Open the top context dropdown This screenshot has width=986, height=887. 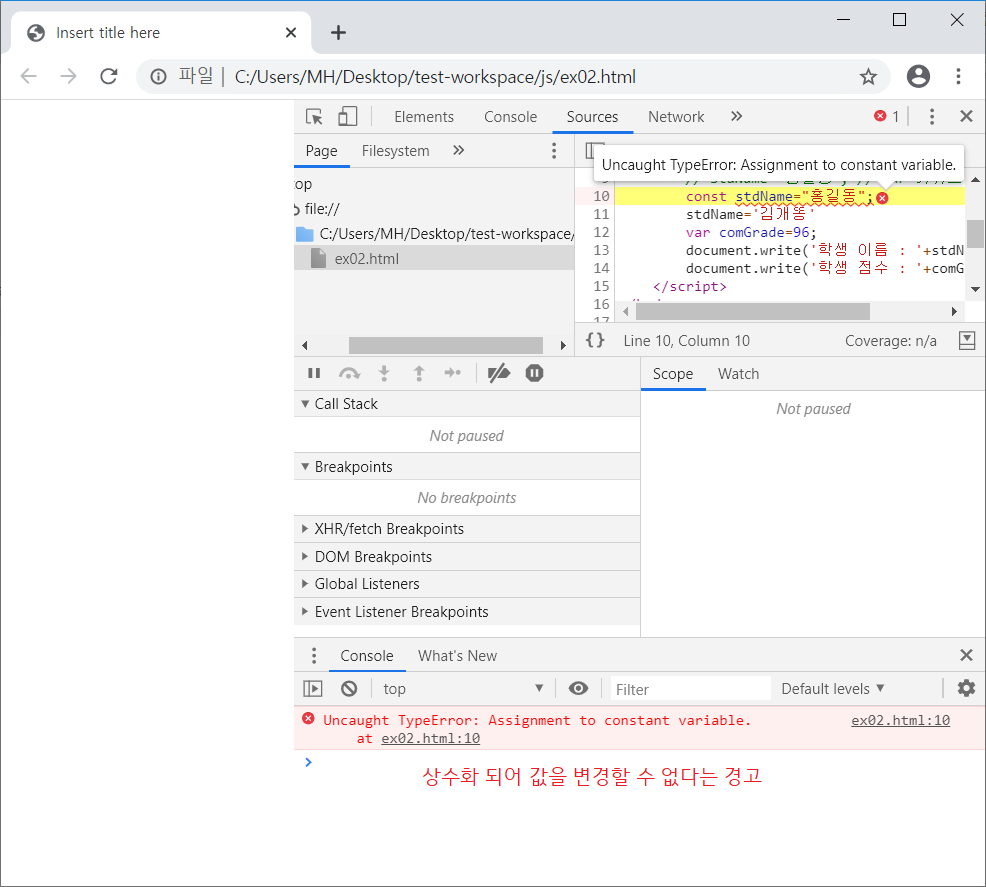(x=463, y=689)
